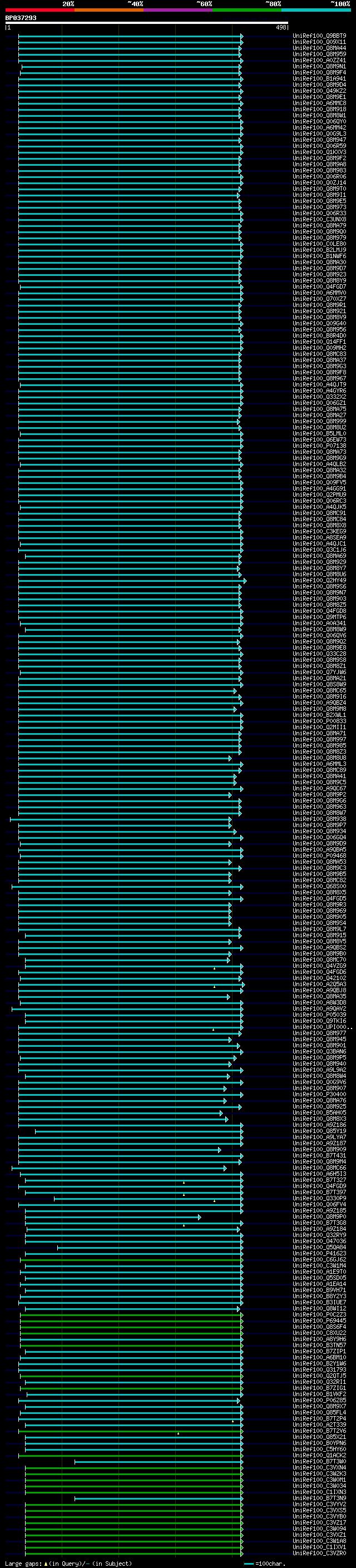The height and width of the screenshot is (1568, 356).
Task: Select hit label UniRef100_Q0G9L3
Action: (x=319, y=134)
